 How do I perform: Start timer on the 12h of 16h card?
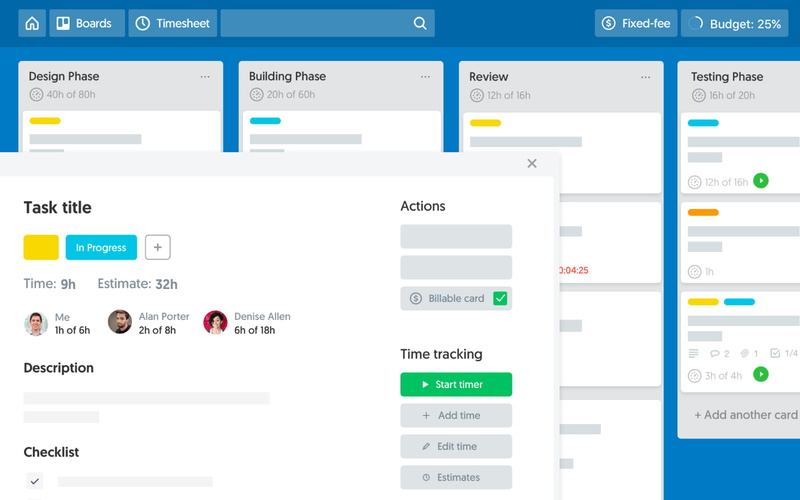[761, 181]
